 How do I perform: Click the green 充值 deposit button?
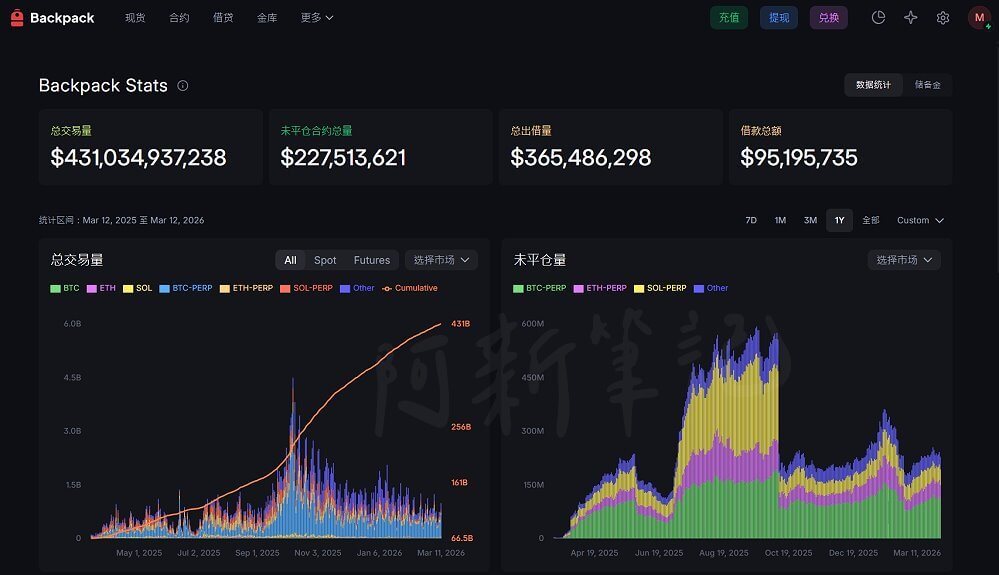tap(729, 18)
